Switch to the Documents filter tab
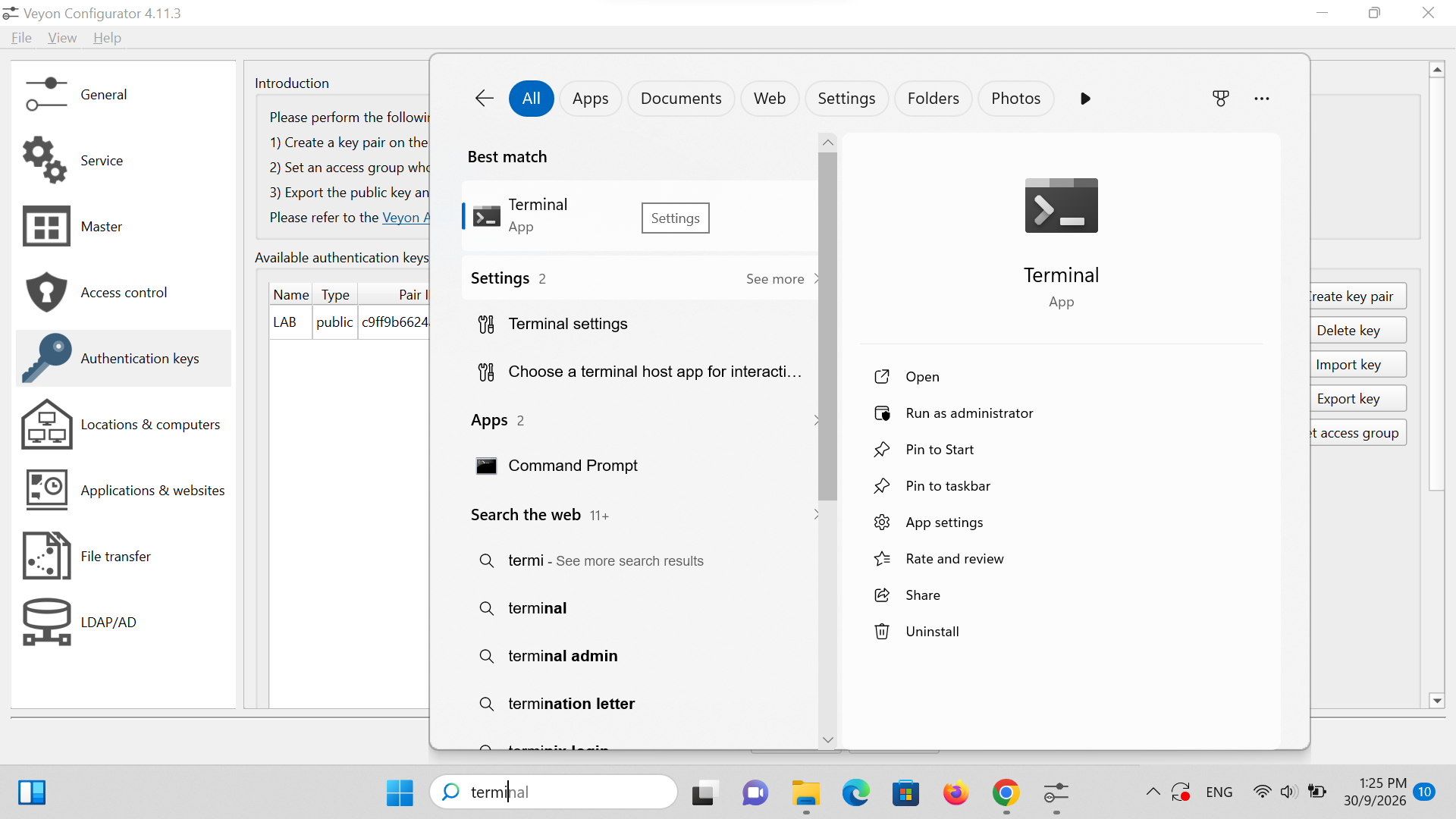Image resolution: width=1456 pixels, height=819 pixels. (x=680, y=98)
